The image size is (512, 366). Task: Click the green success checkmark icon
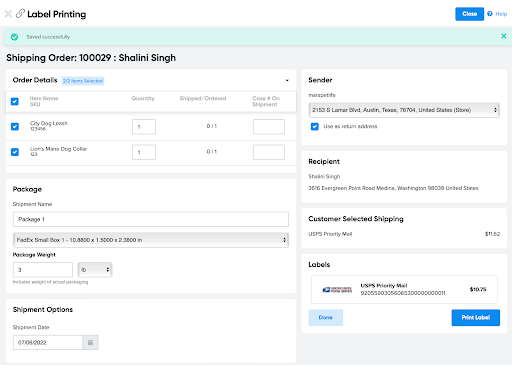pos(14,37)
